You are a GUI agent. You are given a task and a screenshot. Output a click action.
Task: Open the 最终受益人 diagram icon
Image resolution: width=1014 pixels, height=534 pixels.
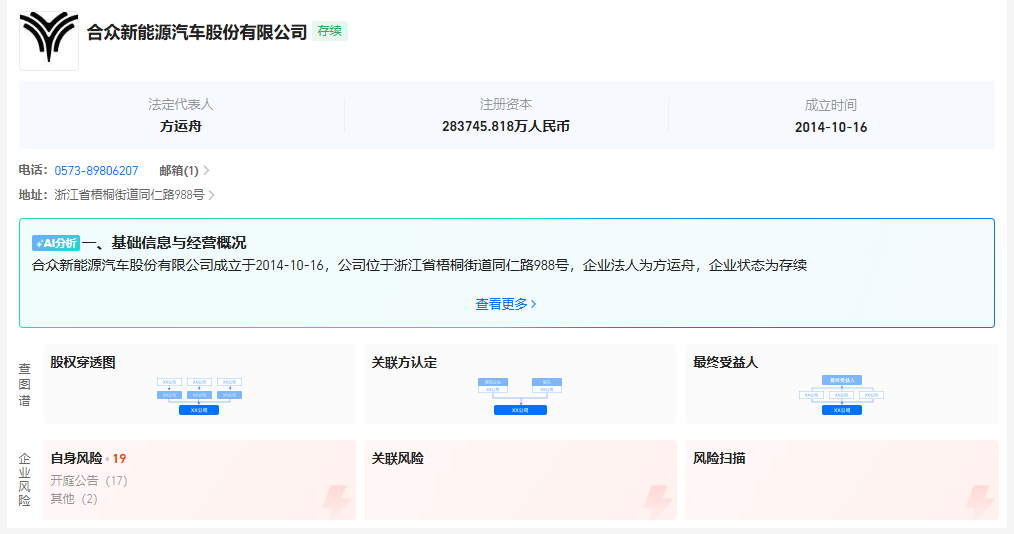[x=841, y=395]
